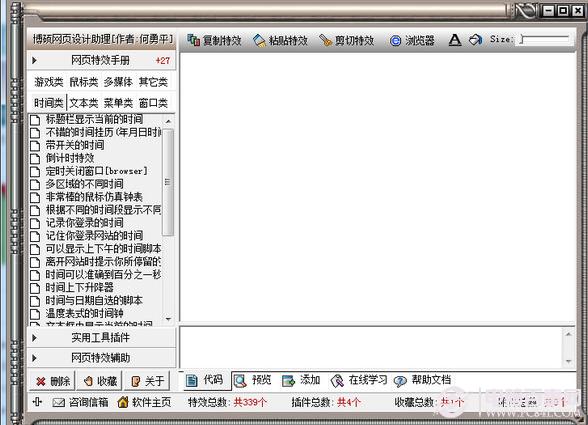Select 带开关的时间 list item

[75, 145]
